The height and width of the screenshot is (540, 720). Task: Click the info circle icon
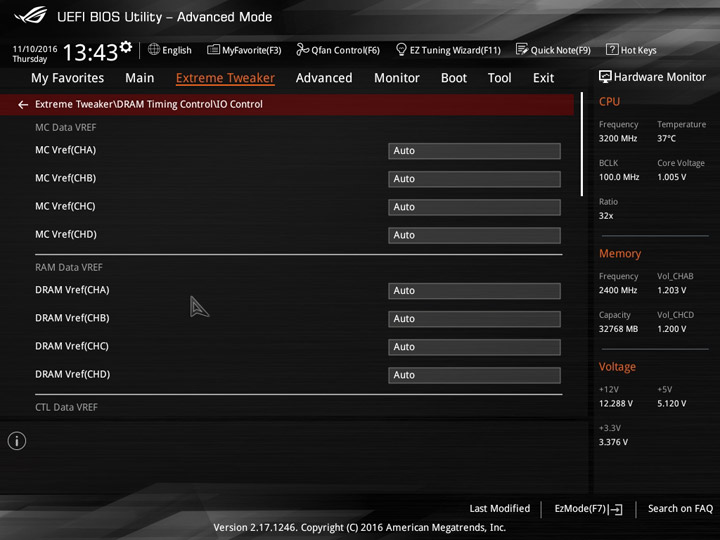(17, 441)
